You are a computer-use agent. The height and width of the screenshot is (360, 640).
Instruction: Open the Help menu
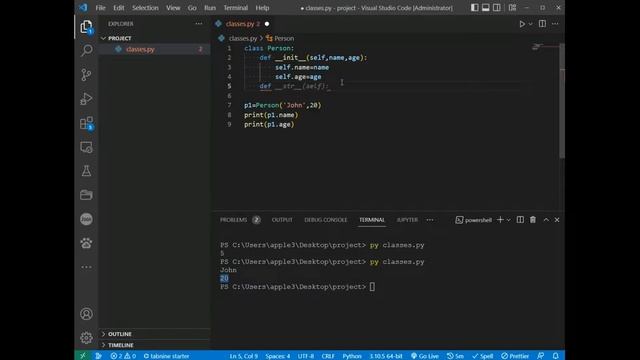click(262, 8)
